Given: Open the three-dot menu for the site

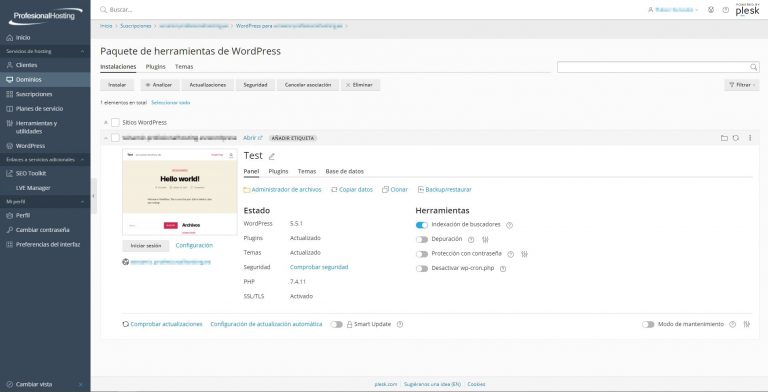Looking at the screenshot, I should click(x=750, y=138).
